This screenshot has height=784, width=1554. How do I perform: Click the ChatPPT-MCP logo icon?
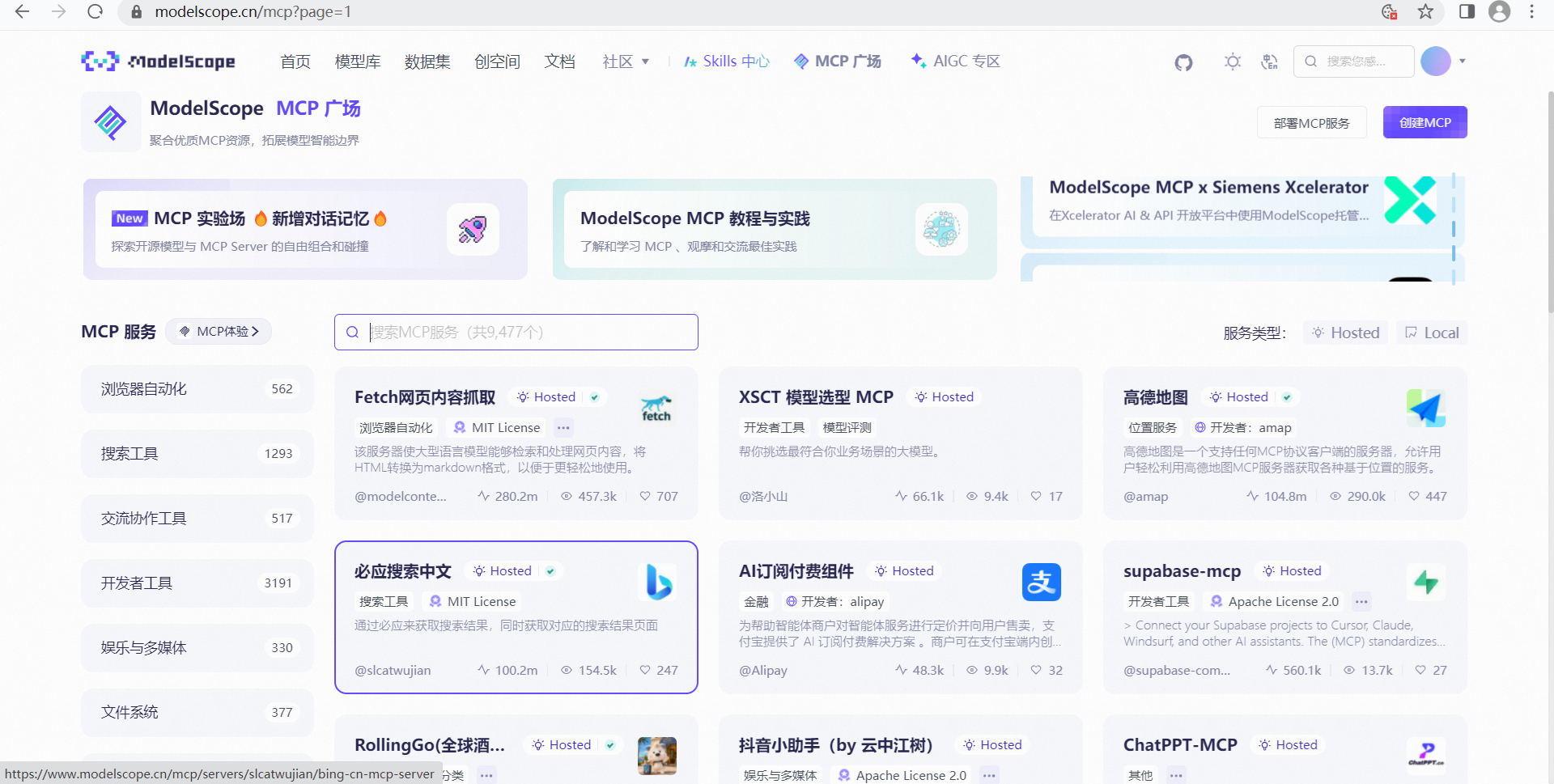click(x=1425, y=756)
